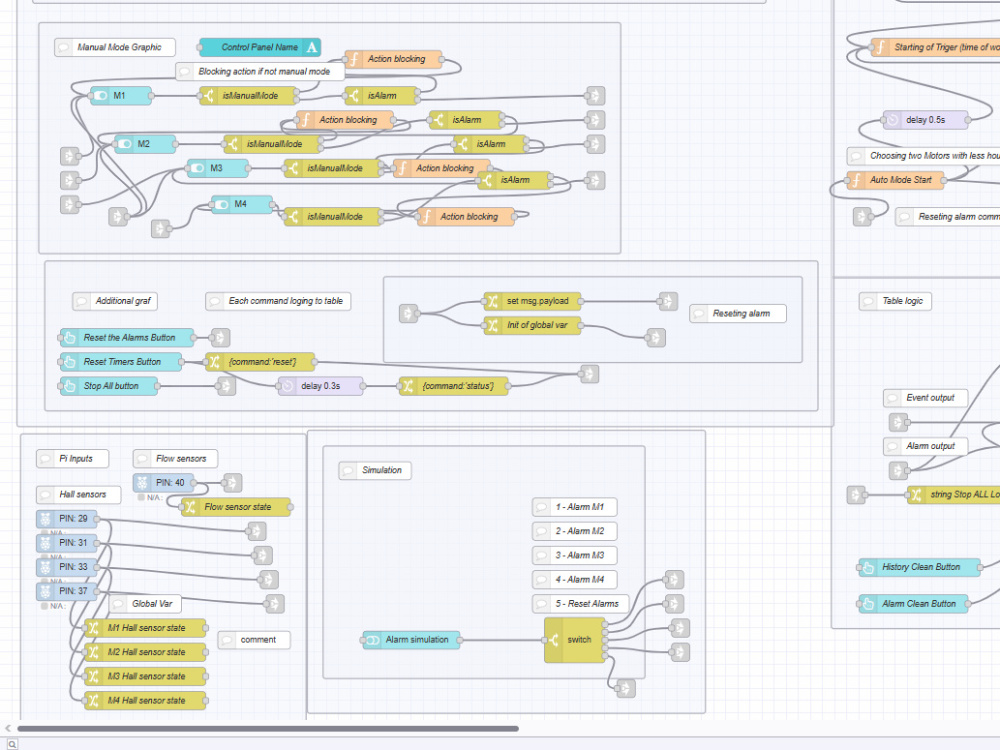The height and width of the screenshot is (750, 1000).
Task: Select the 1 - Alarm M1 comment
Action: pos(575,507)
